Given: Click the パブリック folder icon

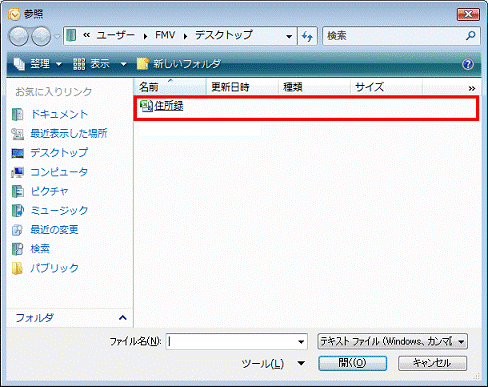Looking at the screenshot, I should pyautogui.click(x=17, y=268).
